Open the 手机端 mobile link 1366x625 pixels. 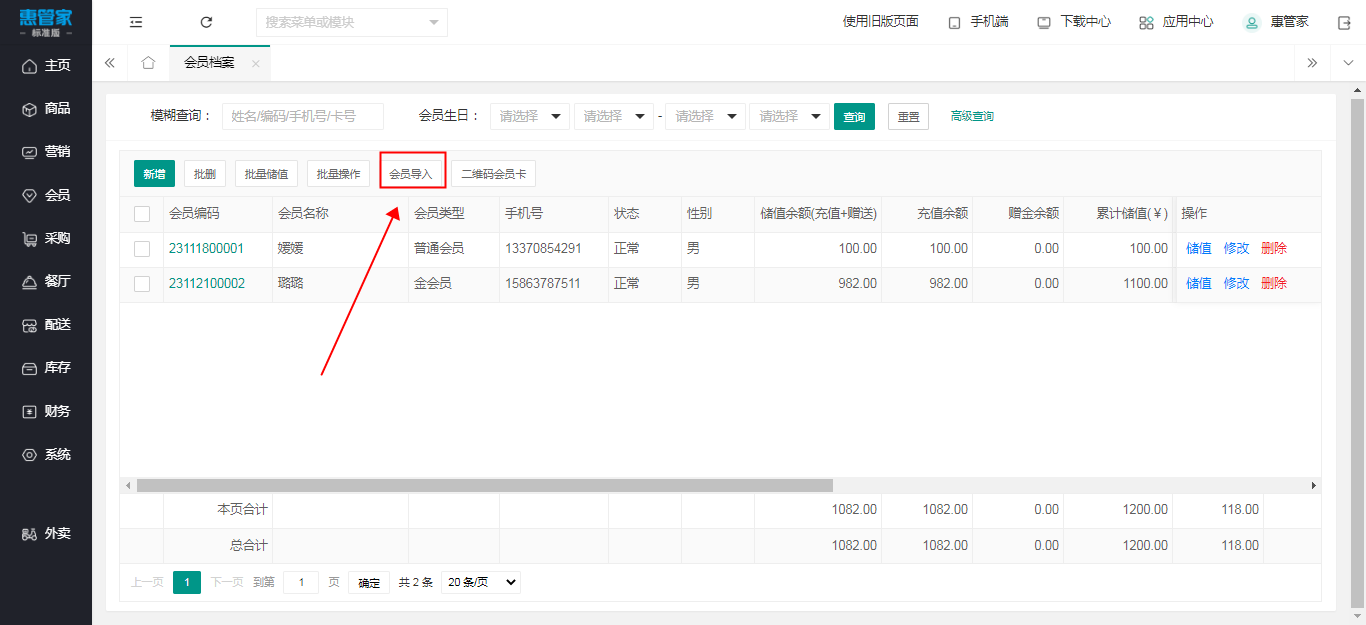[x=978, y=22]
